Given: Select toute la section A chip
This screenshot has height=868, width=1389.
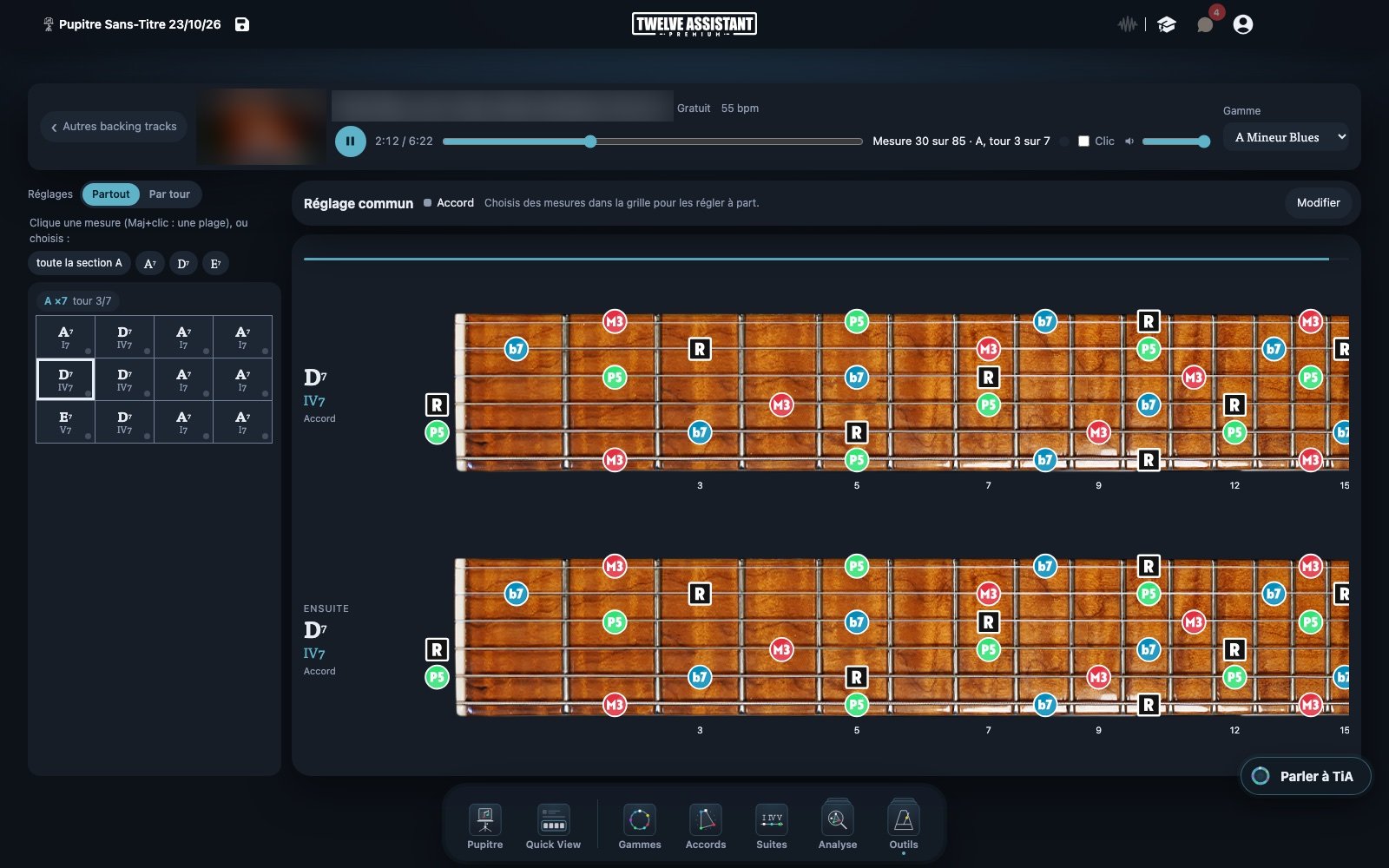Looking at the screenshot, I should [79, 263].
